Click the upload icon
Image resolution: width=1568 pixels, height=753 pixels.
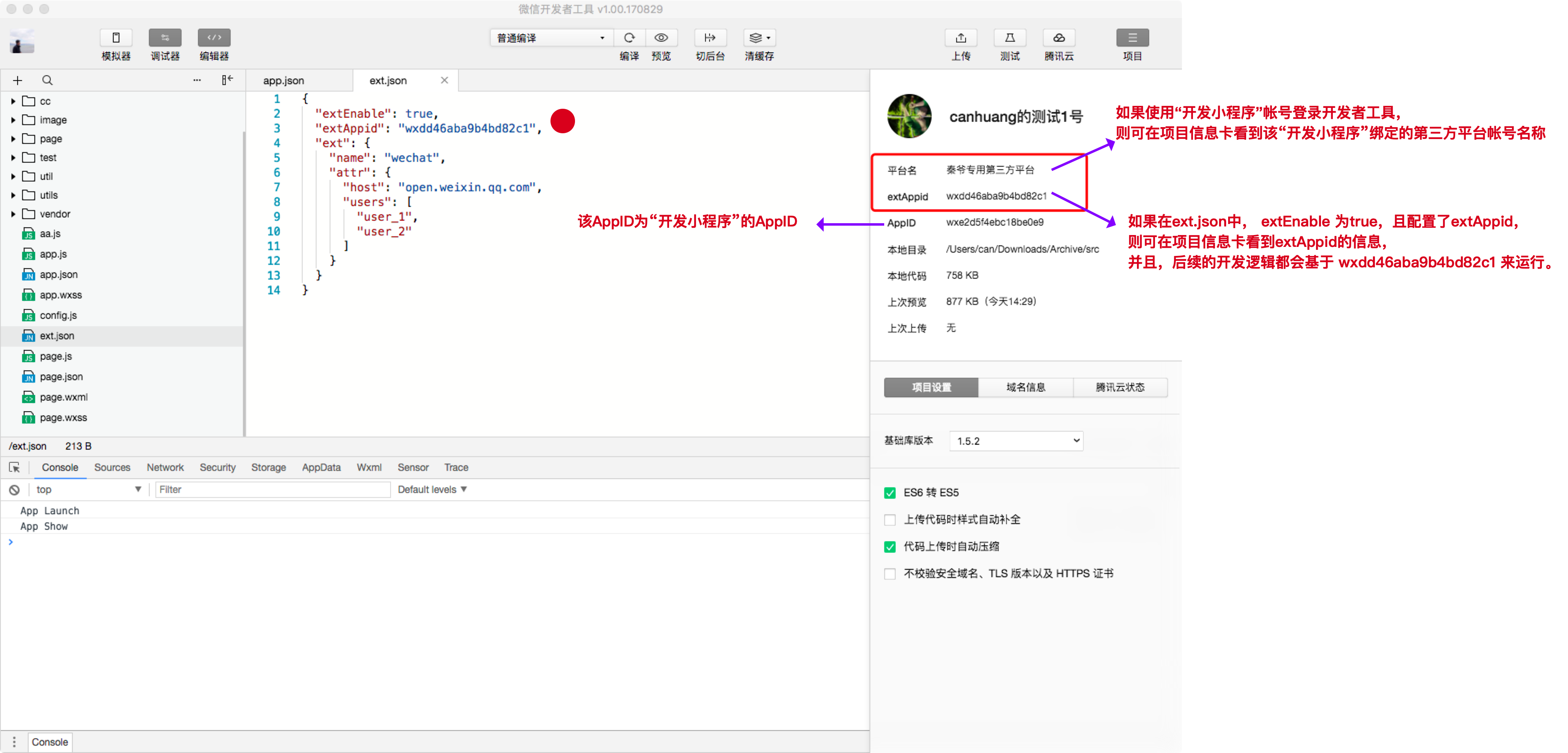961,38
